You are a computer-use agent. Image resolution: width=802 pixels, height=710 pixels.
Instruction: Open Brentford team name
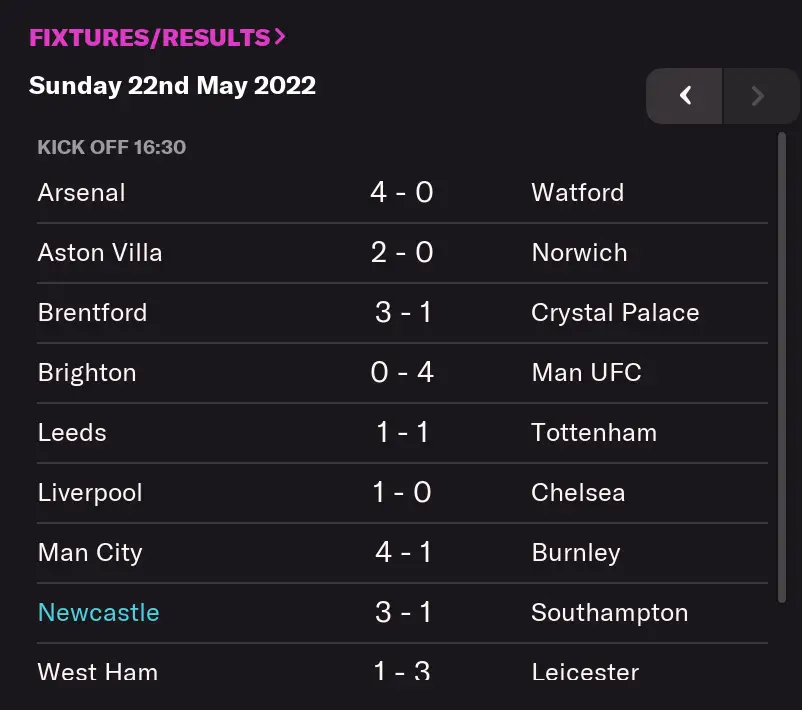pos(92,312)
